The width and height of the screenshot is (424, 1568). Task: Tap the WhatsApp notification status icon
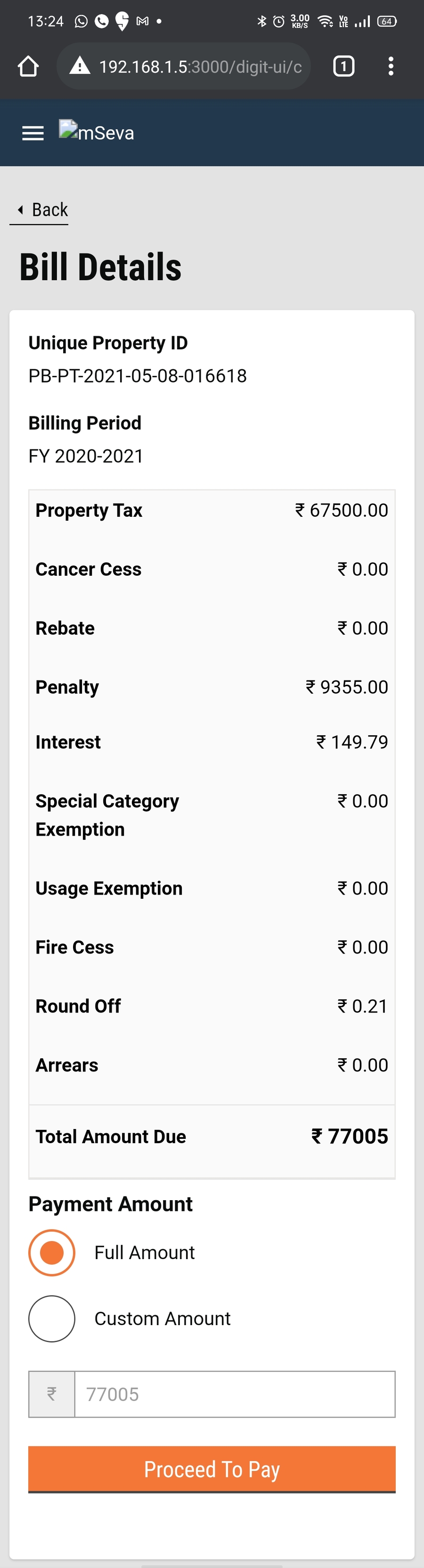[x=81, y=22]
